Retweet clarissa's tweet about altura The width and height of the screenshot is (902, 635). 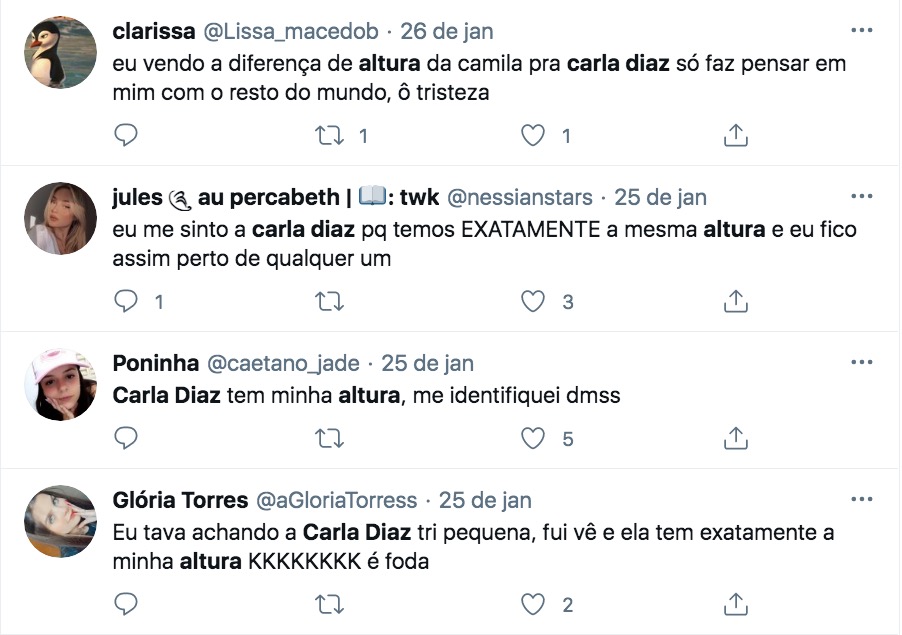tap(329, 135)
